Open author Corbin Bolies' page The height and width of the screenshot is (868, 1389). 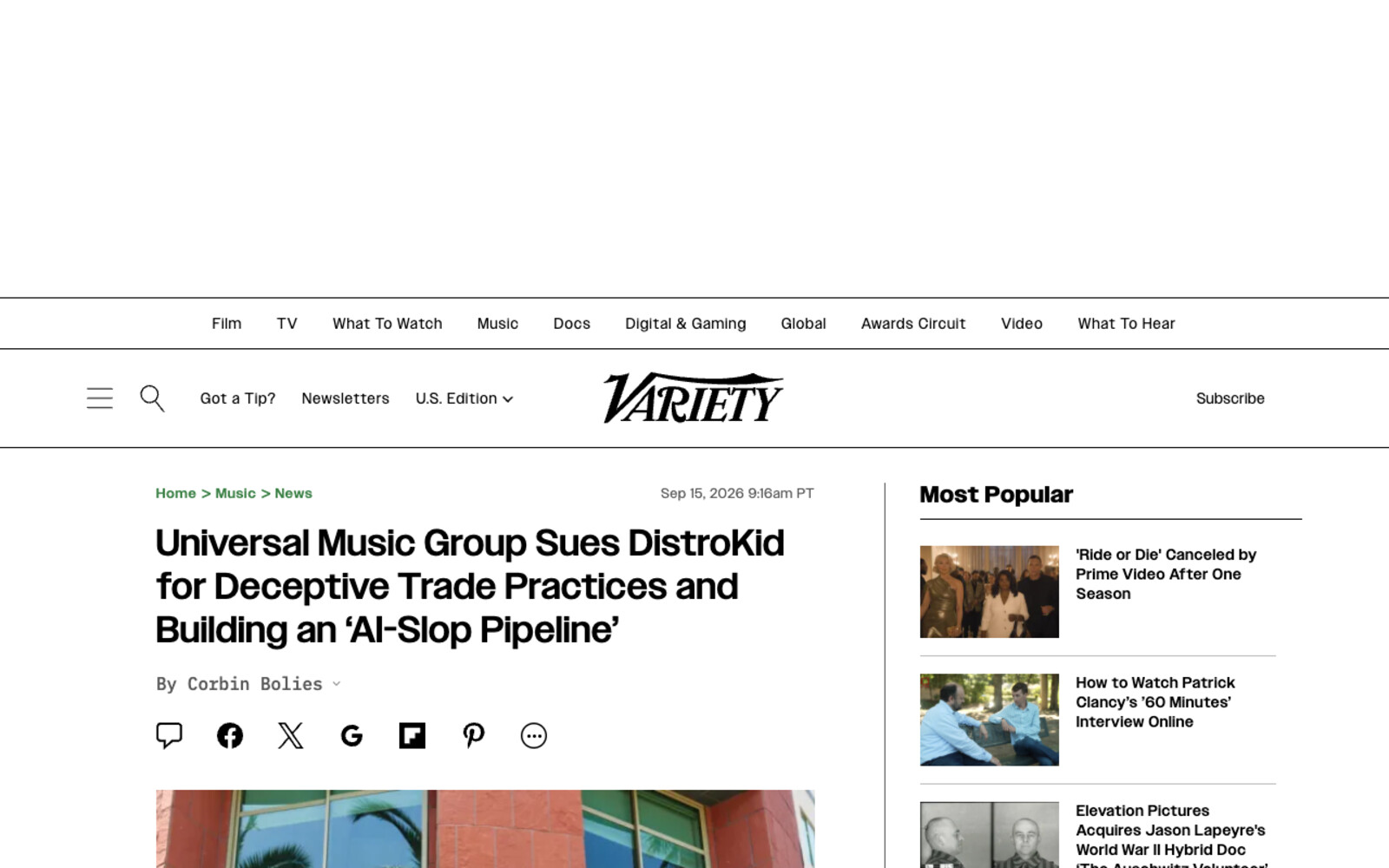(254, 684)
